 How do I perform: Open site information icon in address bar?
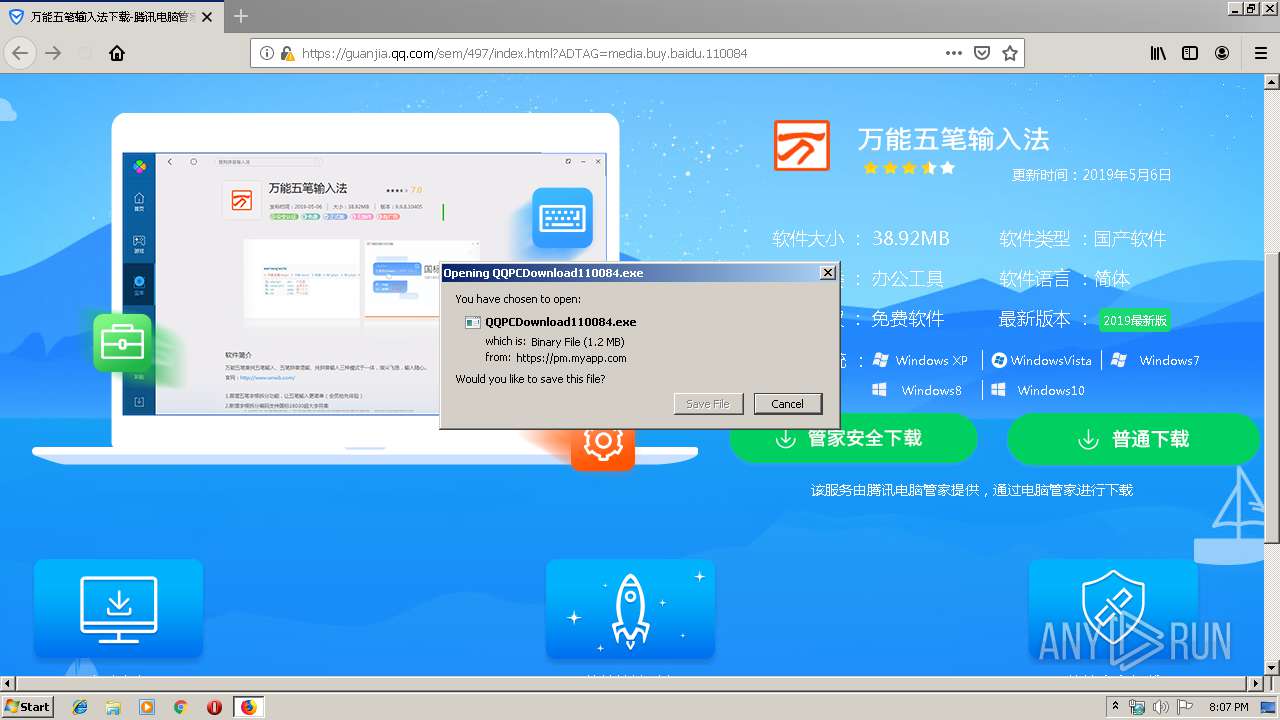pos(267,53)
